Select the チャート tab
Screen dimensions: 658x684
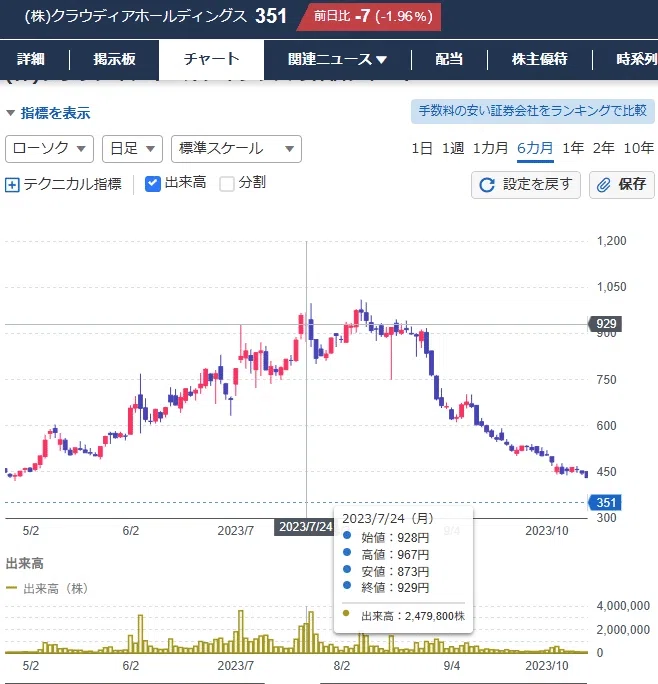211,59
